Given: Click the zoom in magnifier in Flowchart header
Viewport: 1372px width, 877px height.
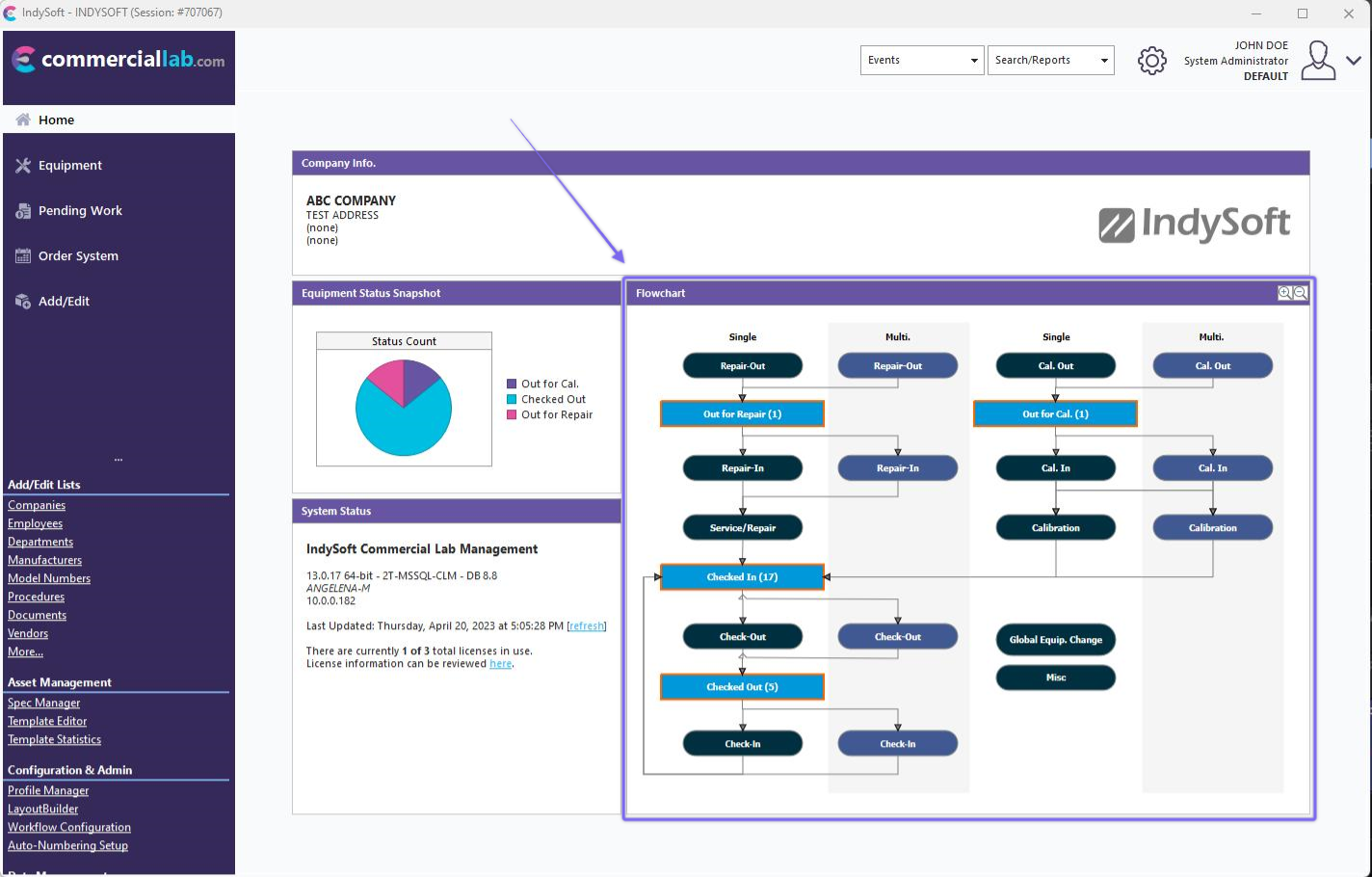Looking at the screenshot, I should (1284, 293).
